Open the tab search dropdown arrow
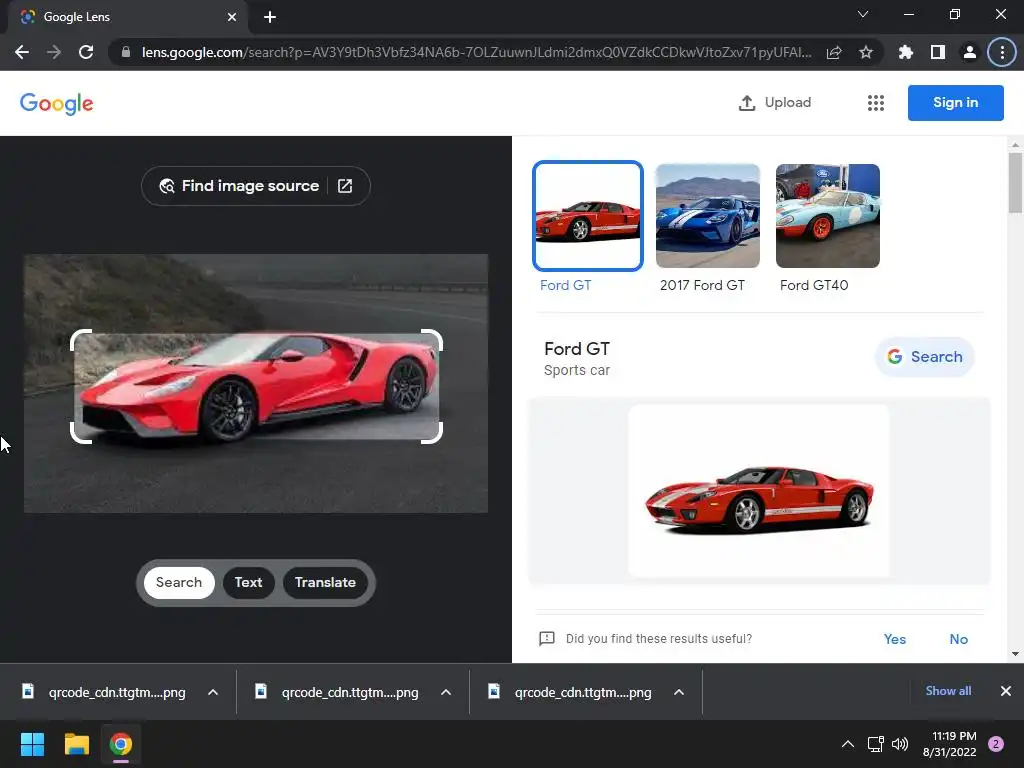The height and width of the screenshot is (768, 1024). click(863, 14)
